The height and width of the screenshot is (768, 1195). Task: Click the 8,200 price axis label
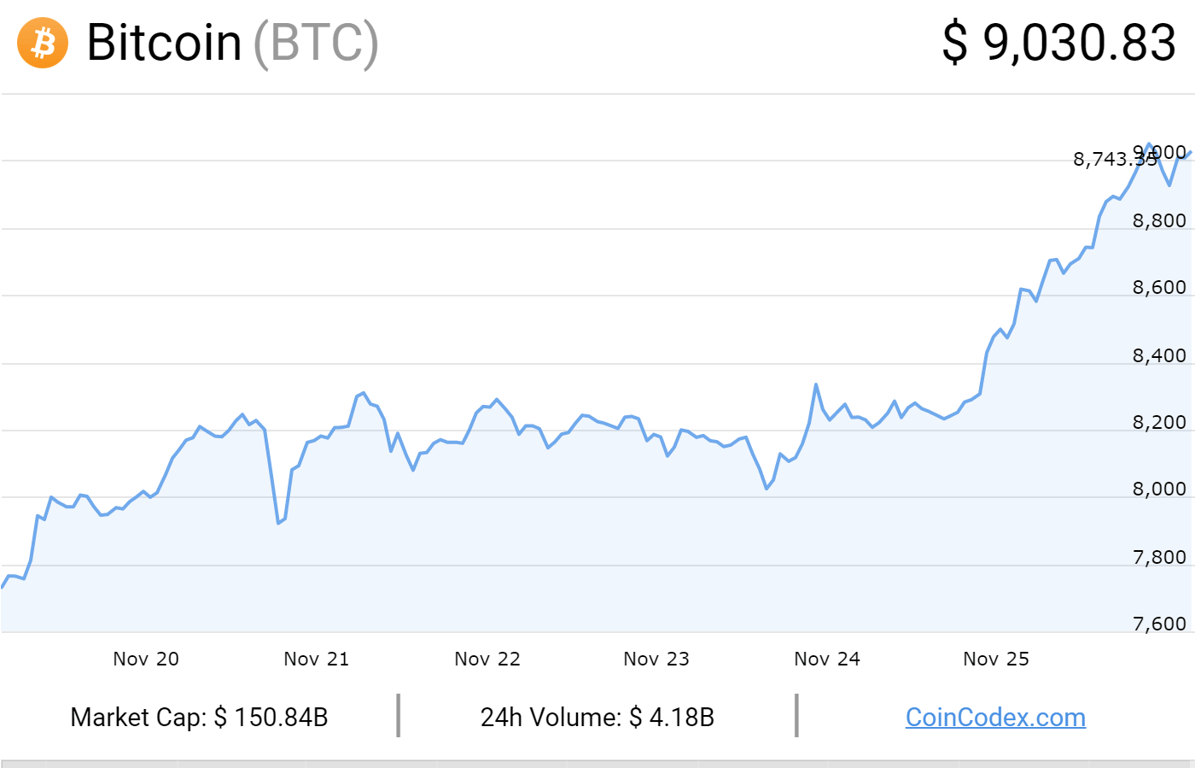(1159, 423)
